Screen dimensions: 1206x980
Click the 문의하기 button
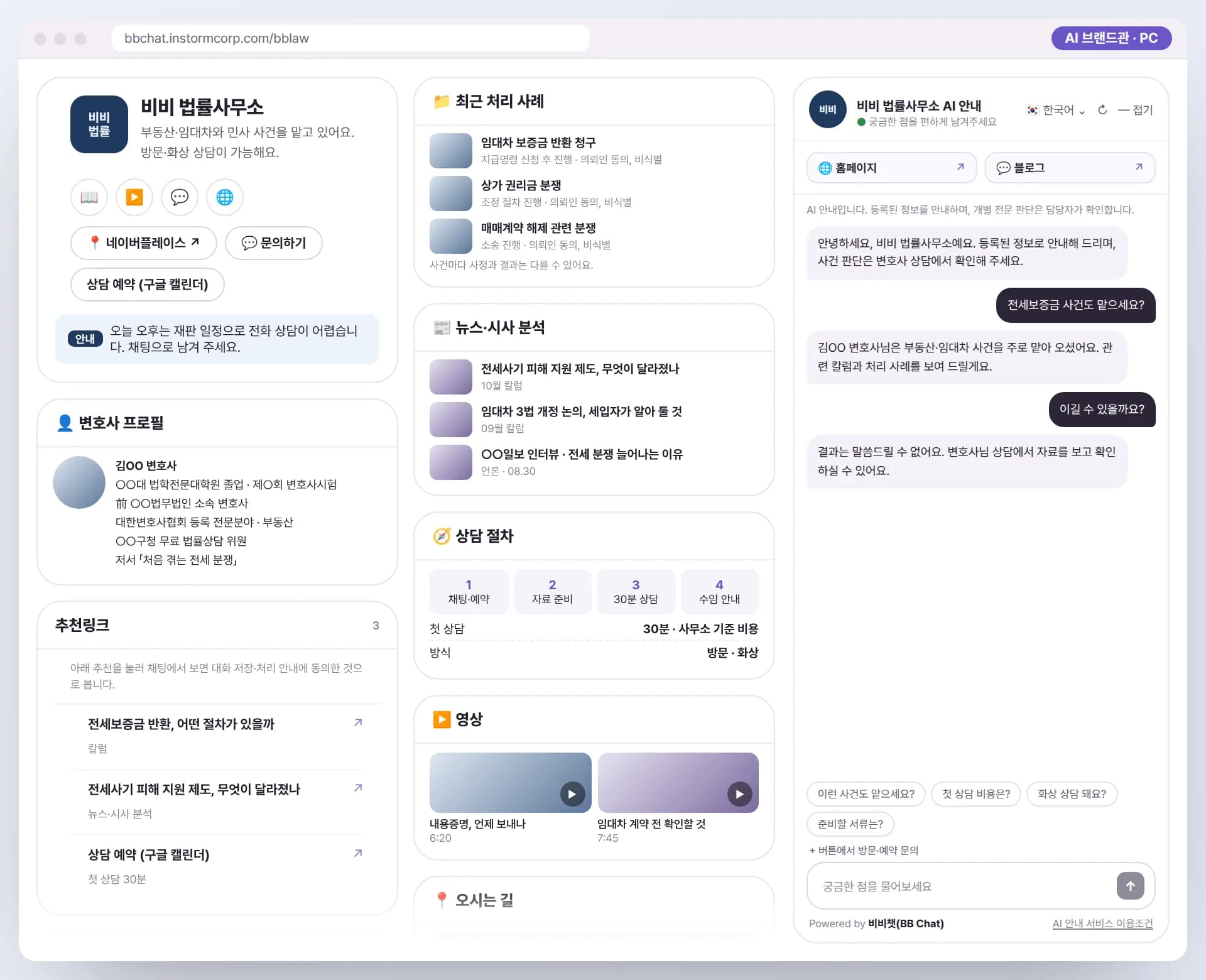click(274, 243)
